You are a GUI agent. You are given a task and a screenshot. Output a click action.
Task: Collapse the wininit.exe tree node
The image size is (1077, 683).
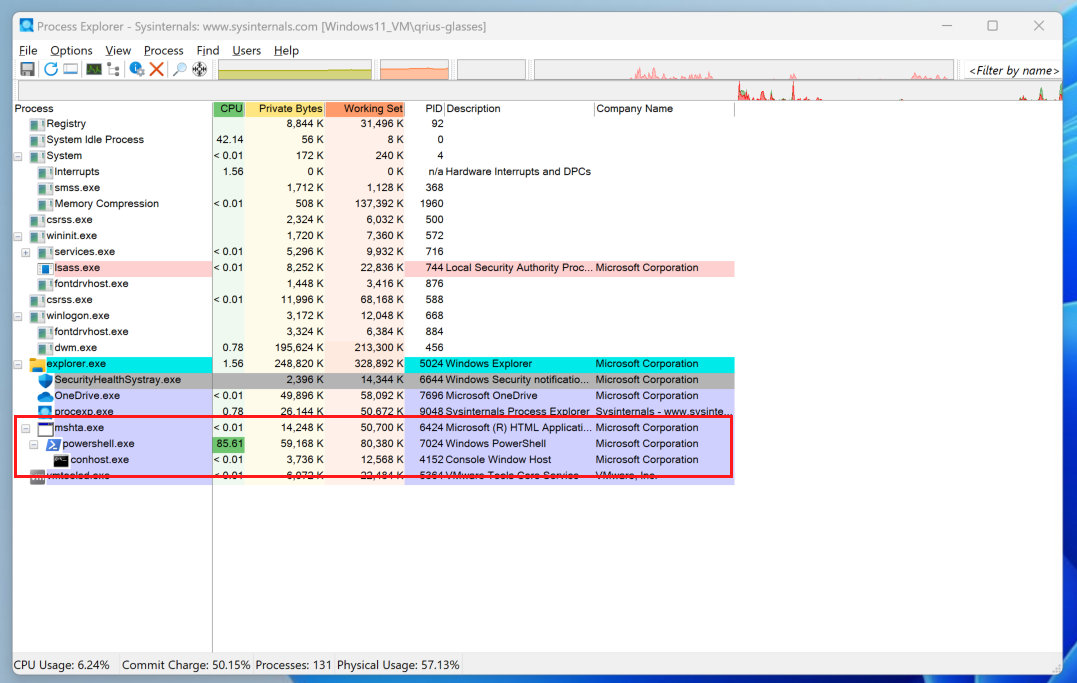(18, 236)
